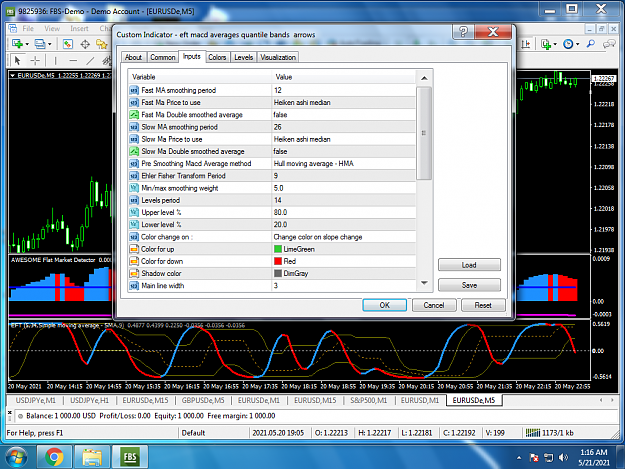The width and height of the screenshot is (625, 469).
Task: Close the Terminal panel with its x
Action: pyautogui.click(x=10, y=412)
